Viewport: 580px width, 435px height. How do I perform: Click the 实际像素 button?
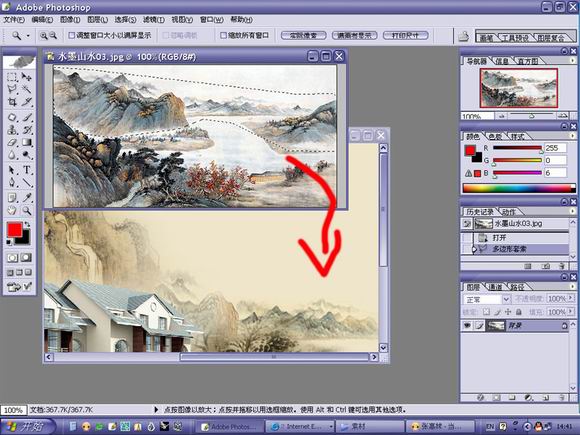point(303,36)
